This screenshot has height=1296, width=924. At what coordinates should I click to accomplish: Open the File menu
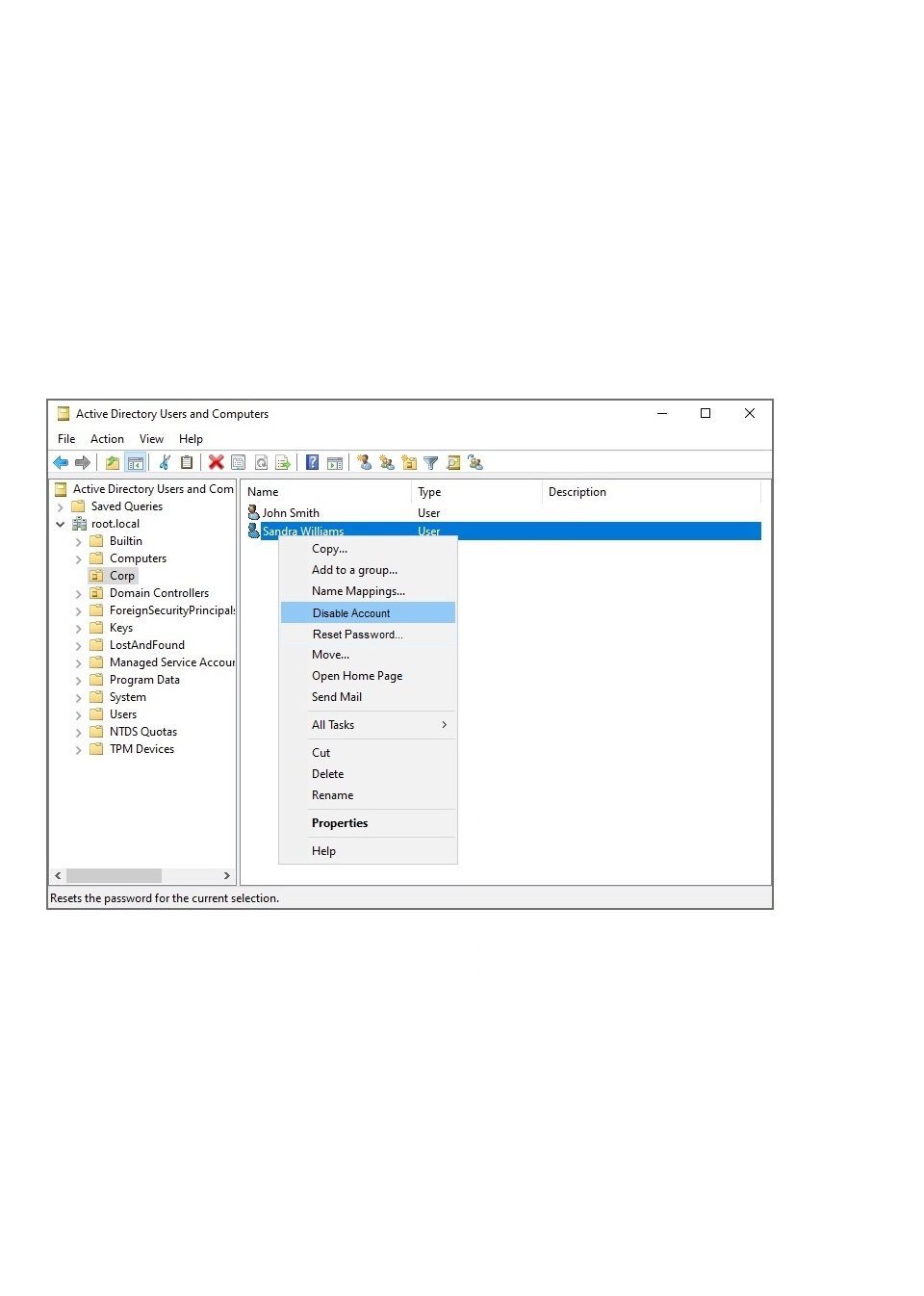tap(66, 439)
